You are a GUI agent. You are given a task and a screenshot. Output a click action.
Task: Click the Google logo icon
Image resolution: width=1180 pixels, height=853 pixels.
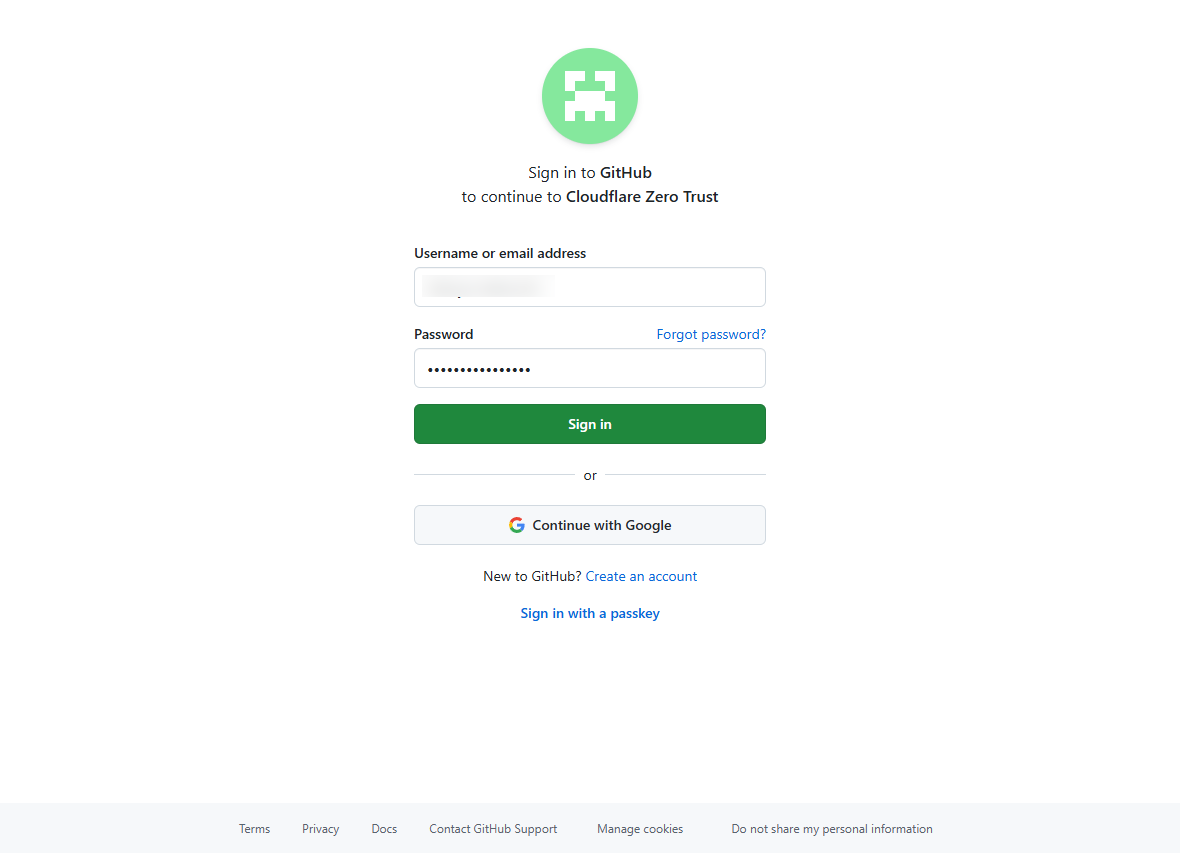pyautogui.click(x=516, y=525)
